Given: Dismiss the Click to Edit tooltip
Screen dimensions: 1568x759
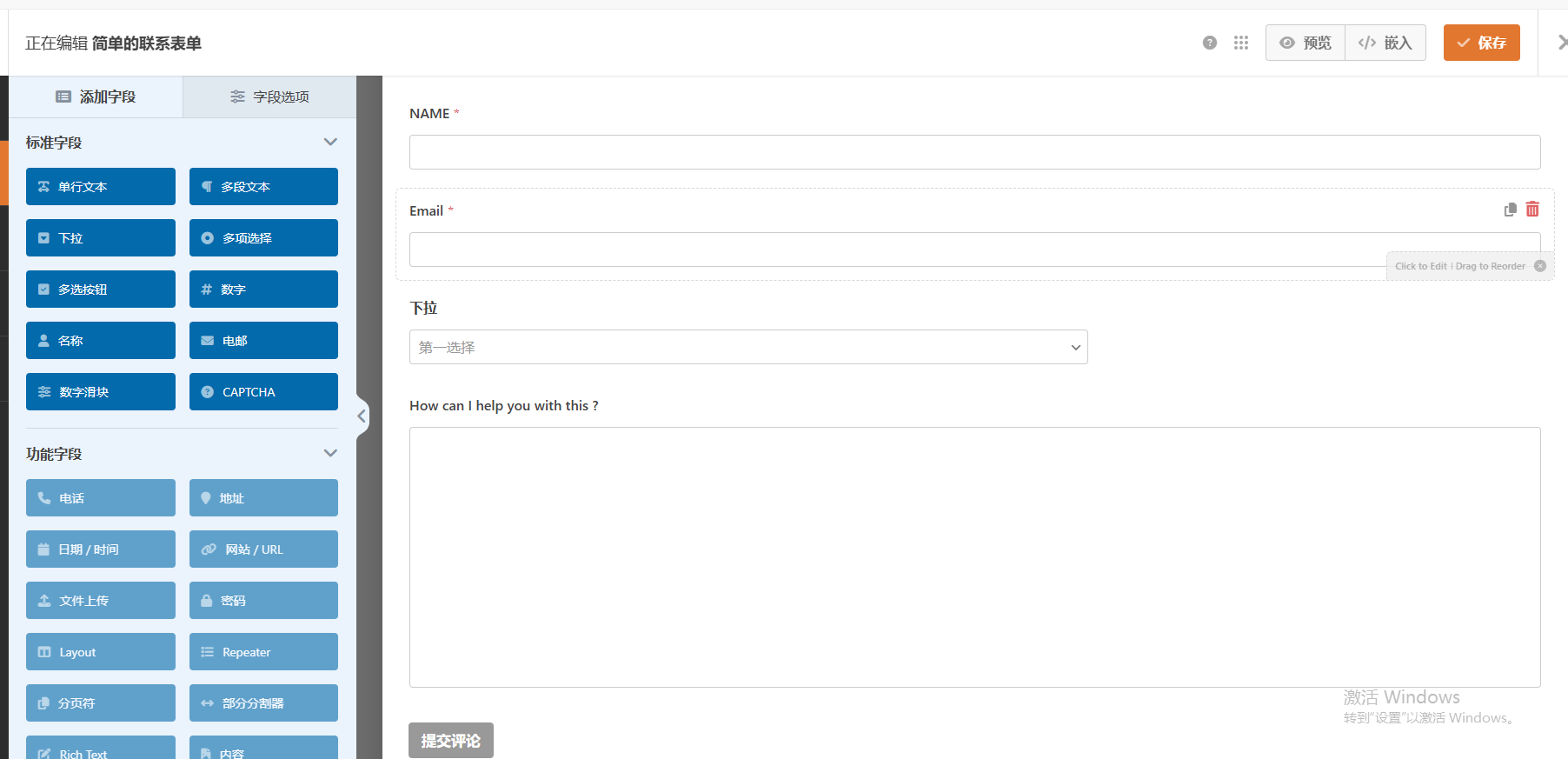Looking at the screenshot, I should [x=1540, y=266].
